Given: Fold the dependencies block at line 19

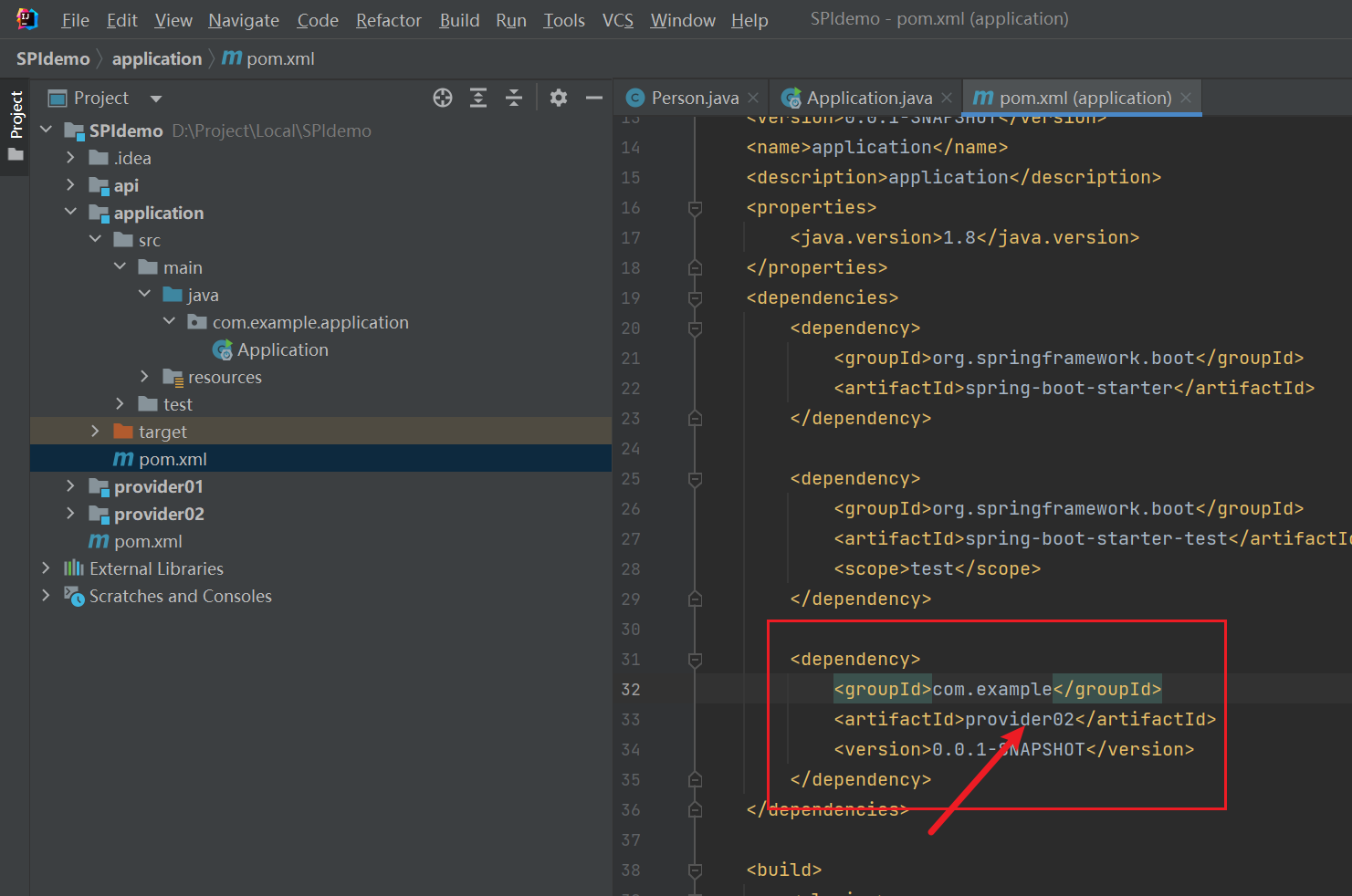Looking at the screenshot, I should point(695,298).
